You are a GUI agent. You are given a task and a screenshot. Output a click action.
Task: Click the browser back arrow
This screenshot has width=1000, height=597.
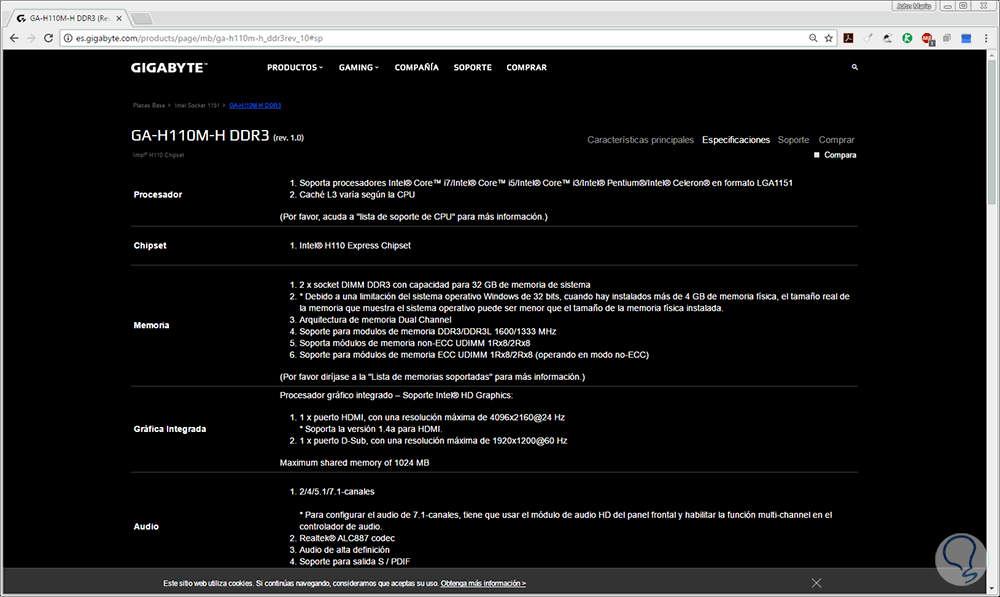[x=14, y=38]
